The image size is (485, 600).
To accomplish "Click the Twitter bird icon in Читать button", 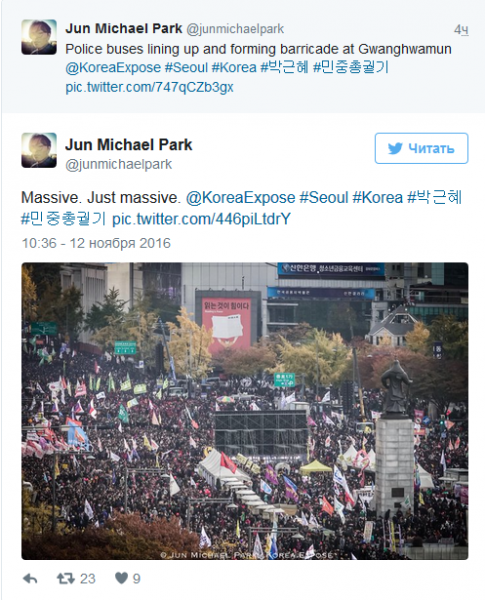I will tap(395, 148).
